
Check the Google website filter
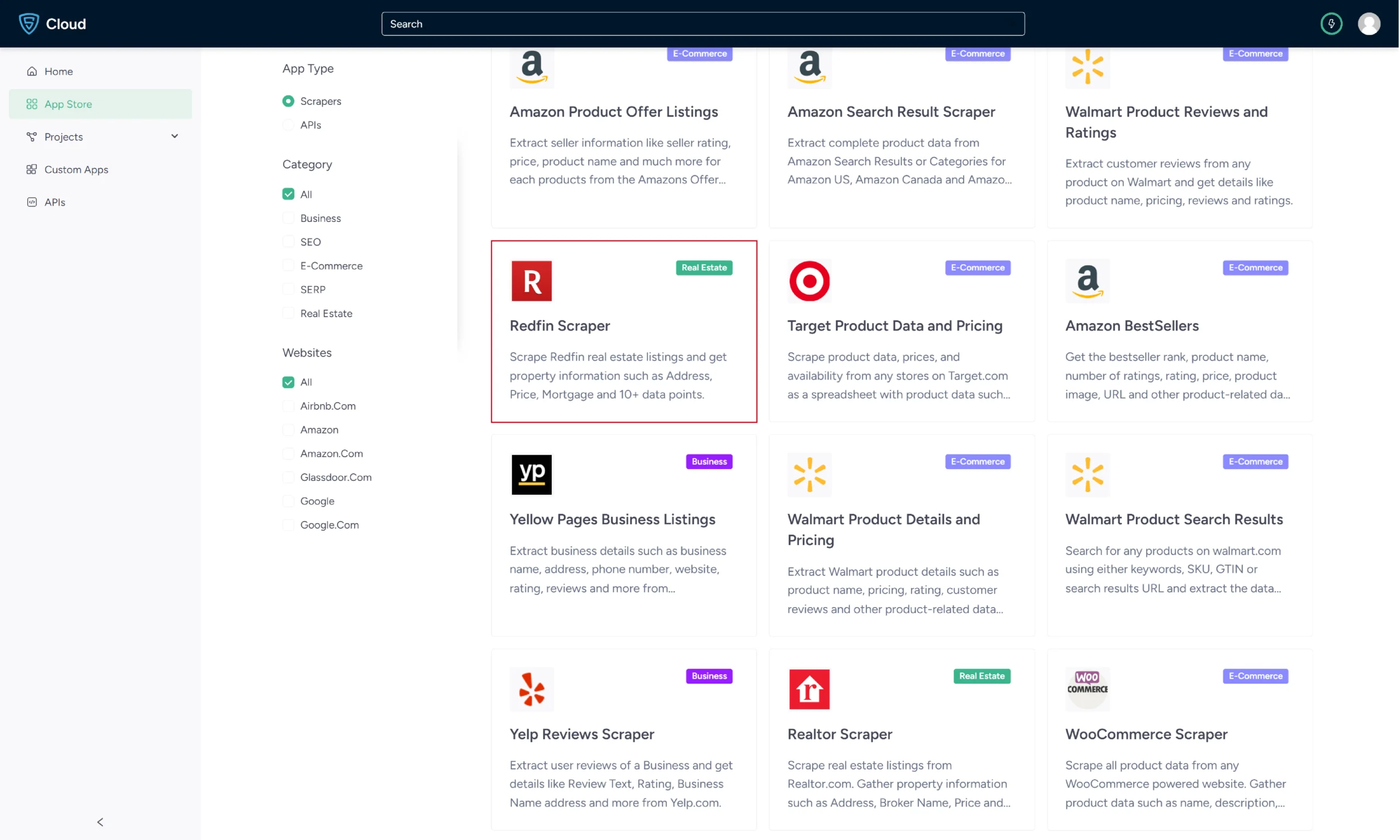coord(288,501)
